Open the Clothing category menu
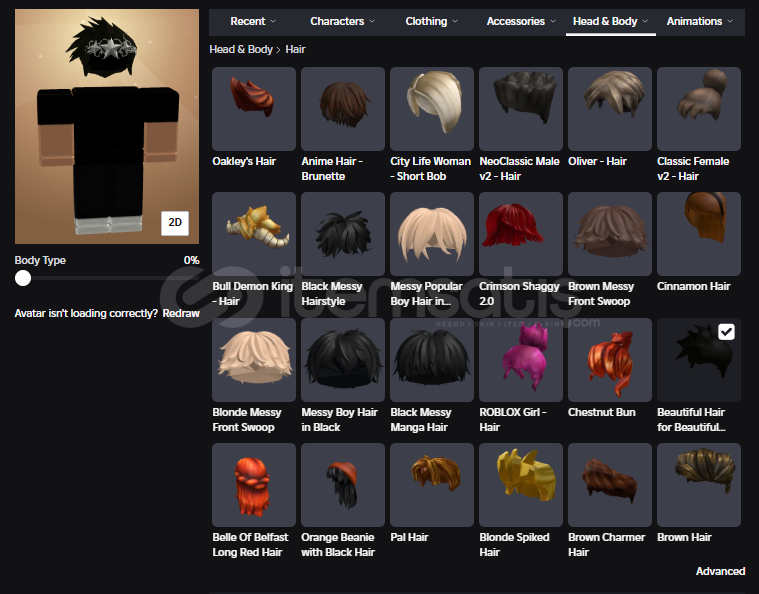 (x=431, y=21)
